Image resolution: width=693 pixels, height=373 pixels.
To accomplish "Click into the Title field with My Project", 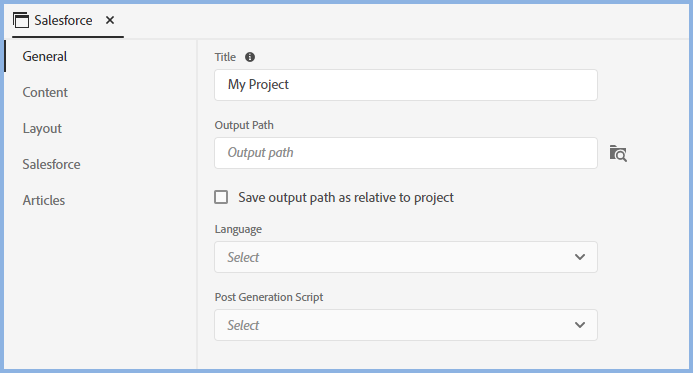I will 406,85.
